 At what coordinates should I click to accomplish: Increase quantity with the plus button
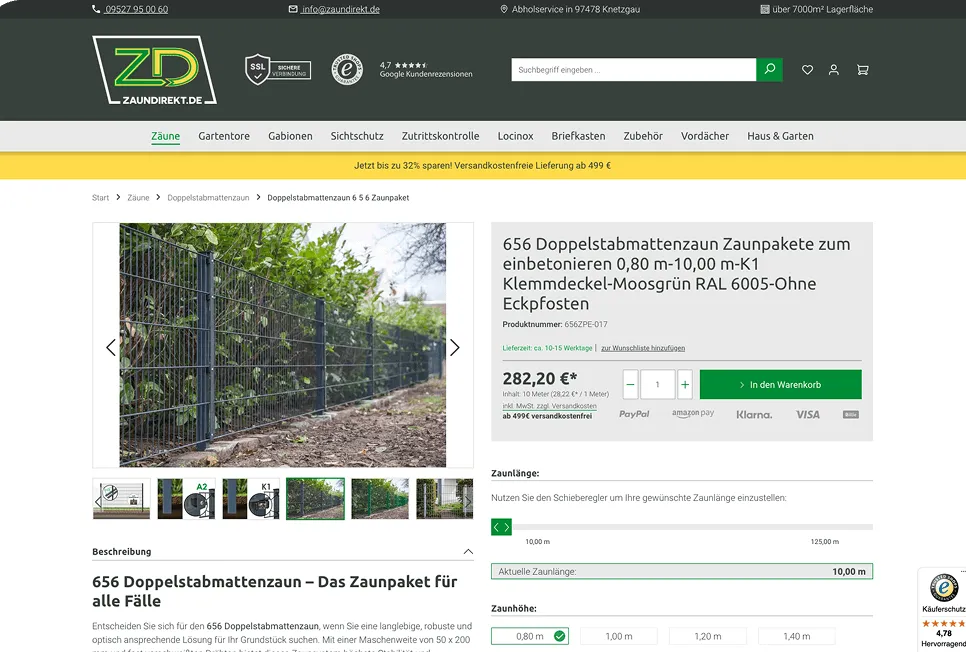pos(685,384)
